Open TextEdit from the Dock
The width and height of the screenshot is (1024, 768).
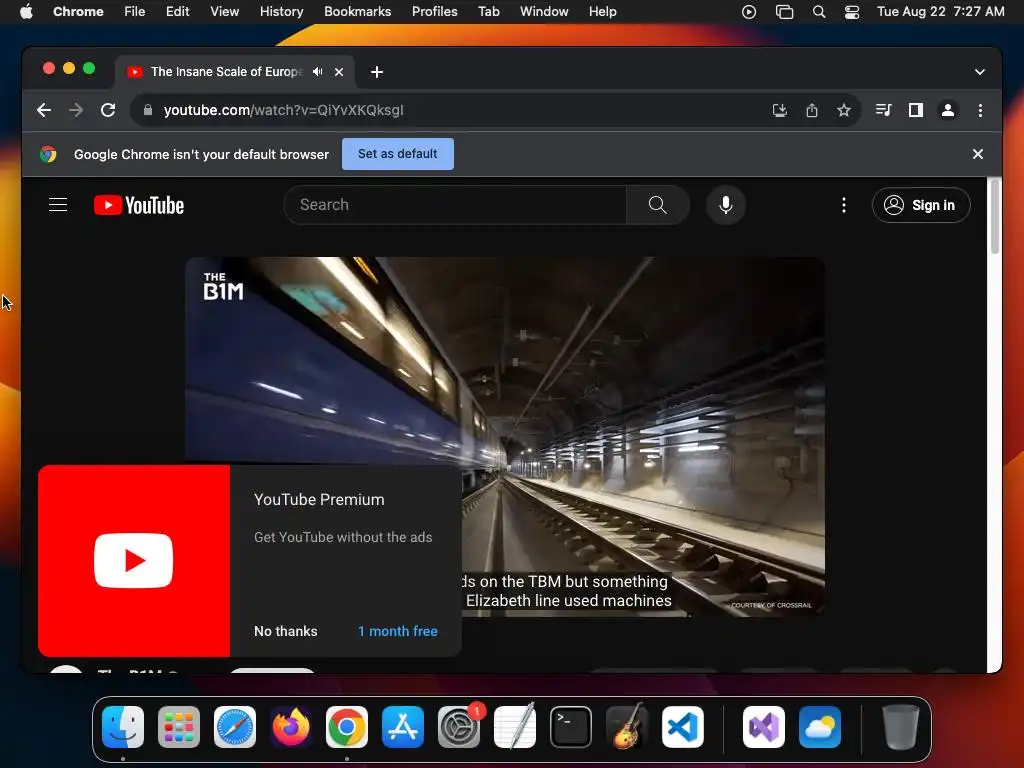[515, 727]
